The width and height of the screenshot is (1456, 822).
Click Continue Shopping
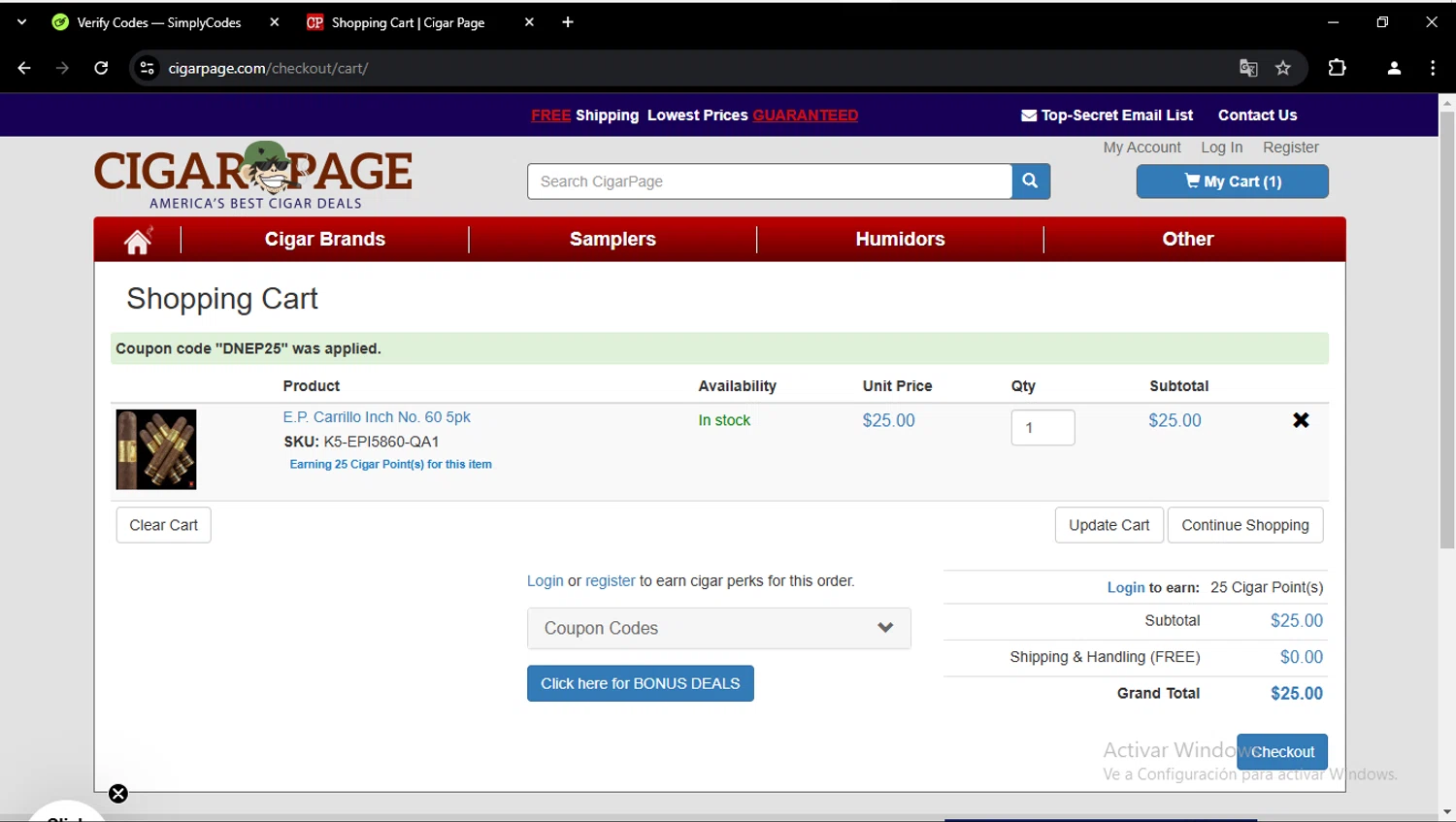pyautogui.click(x=1245, y=525)
